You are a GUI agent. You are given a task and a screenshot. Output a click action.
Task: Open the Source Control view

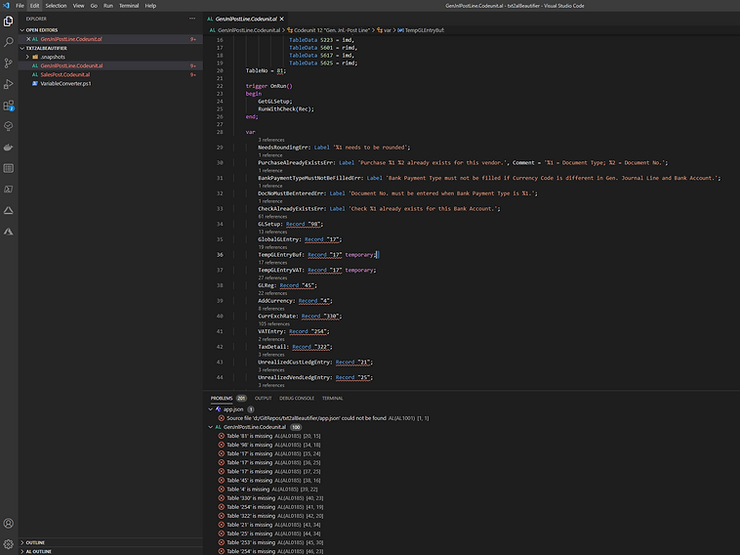[x=9, y=63]
